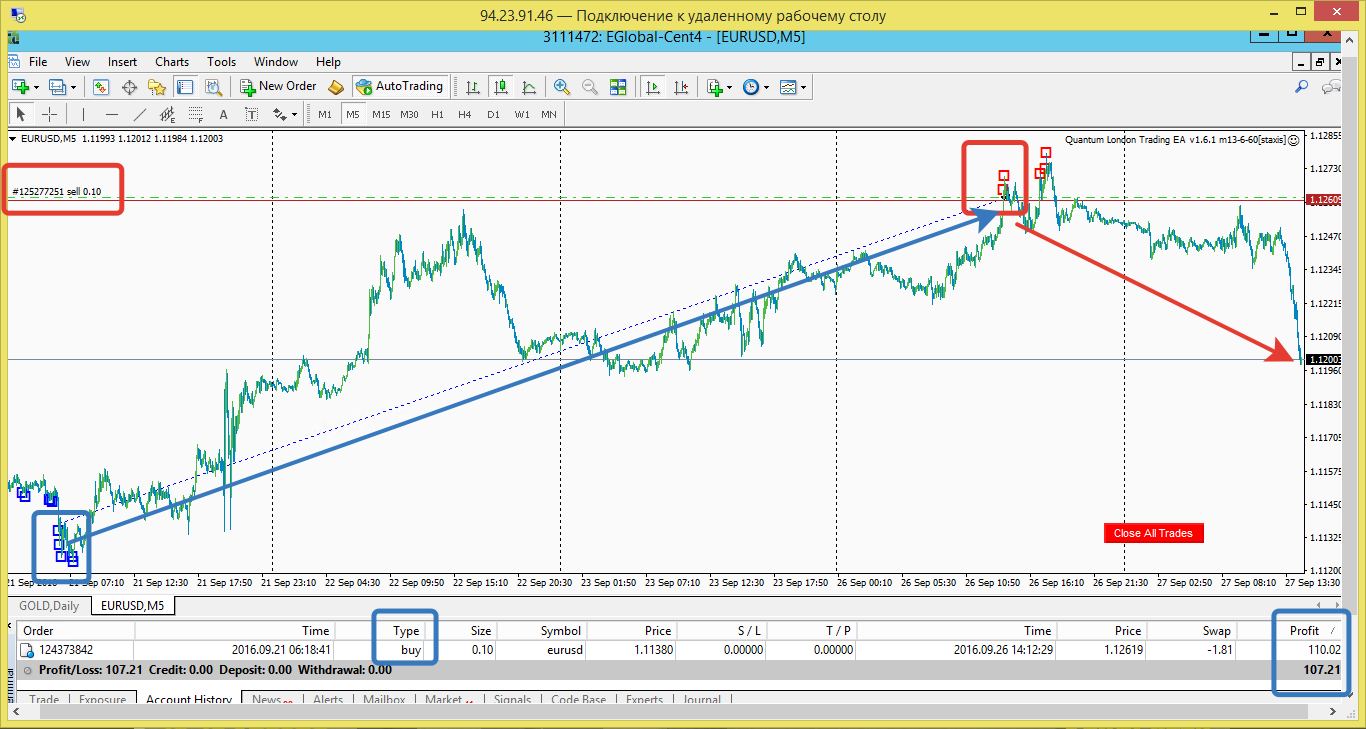The width and height of the screenshot is (1366, 729).
Task: Zoom in on the chart with magnifier icon
Action: point(562,87)
